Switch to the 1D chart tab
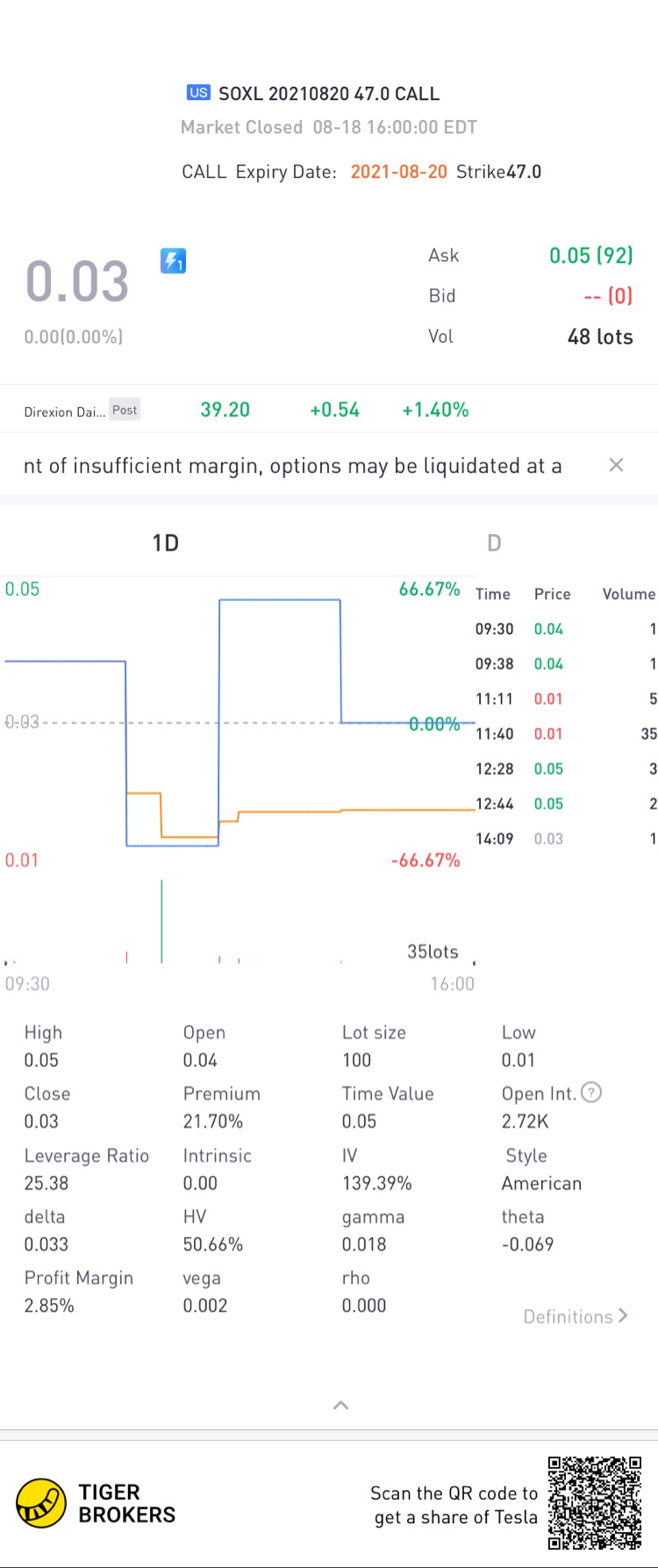This screenshot has height=1568, width=658. click(x=165, y=543)
